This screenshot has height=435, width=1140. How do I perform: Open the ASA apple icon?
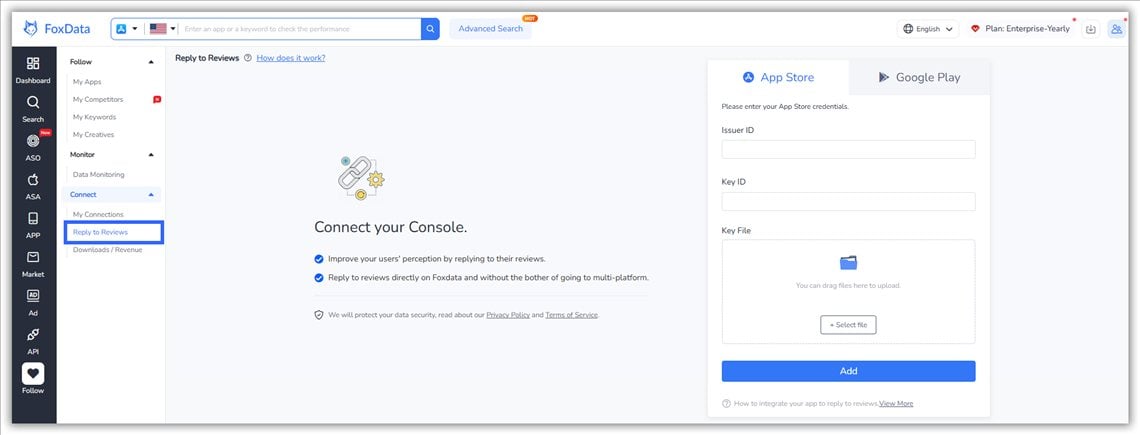coord(33,180)
